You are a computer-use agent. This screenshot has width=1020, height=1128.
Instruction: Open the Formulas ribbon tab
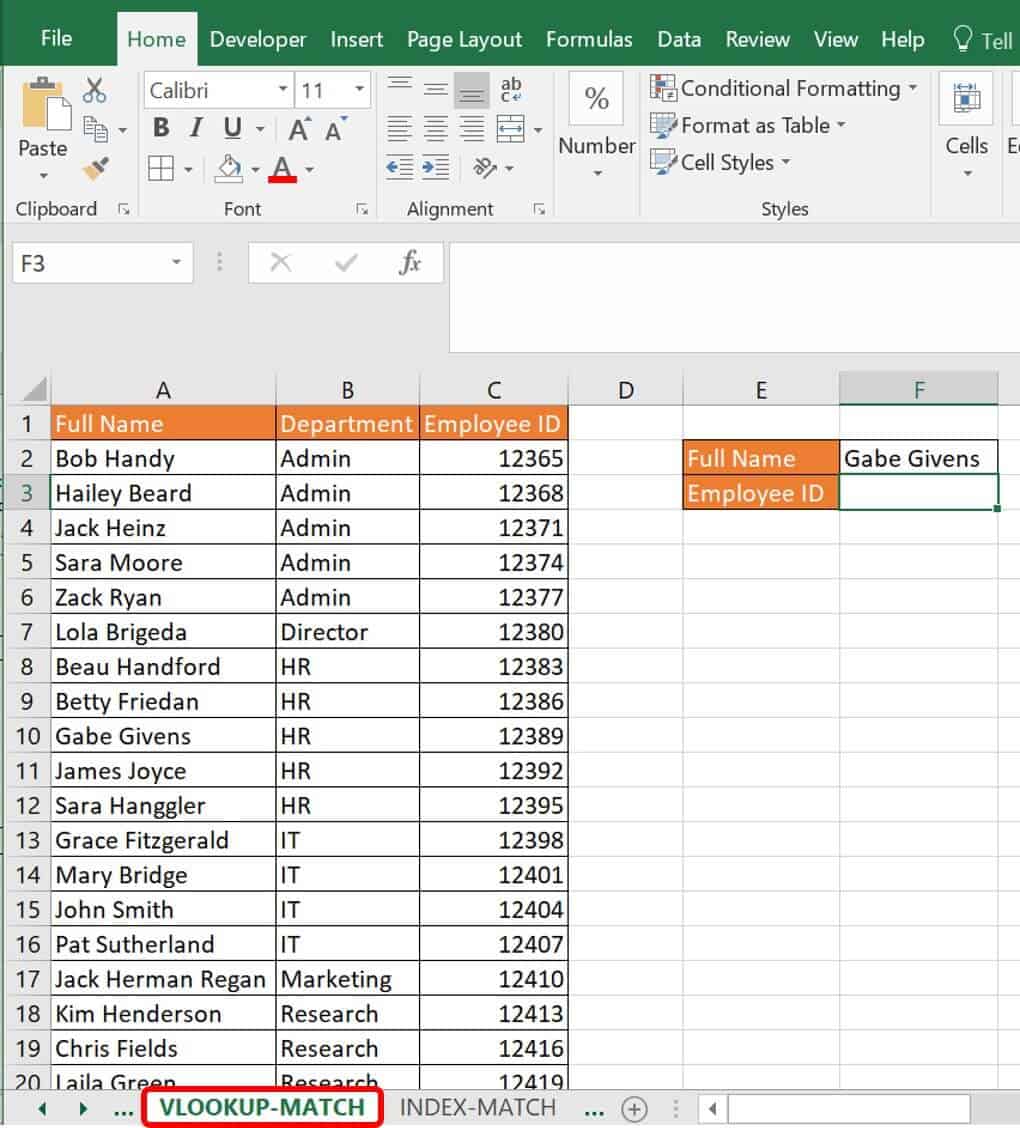click(588, 40)
